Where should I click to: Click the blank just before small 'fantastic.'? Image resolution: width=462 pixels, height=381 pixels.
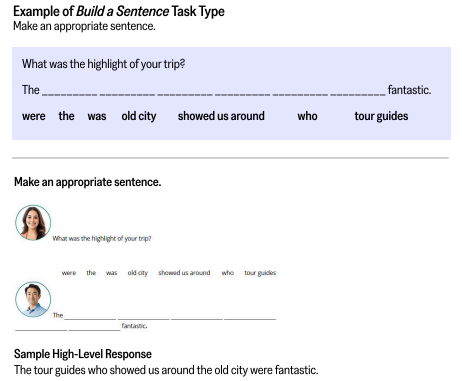pos(94,327)
